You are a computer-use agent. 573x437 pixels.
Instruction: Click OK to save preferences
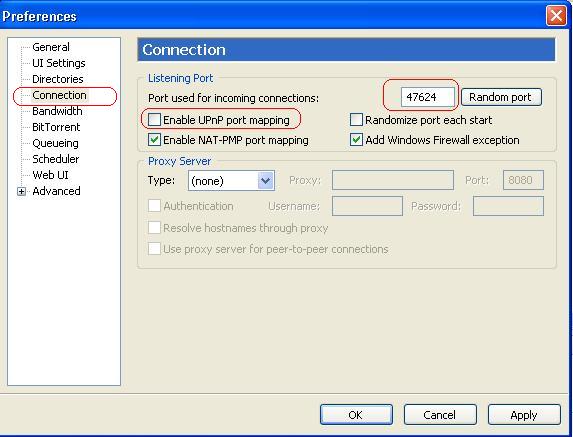point(356,415)
